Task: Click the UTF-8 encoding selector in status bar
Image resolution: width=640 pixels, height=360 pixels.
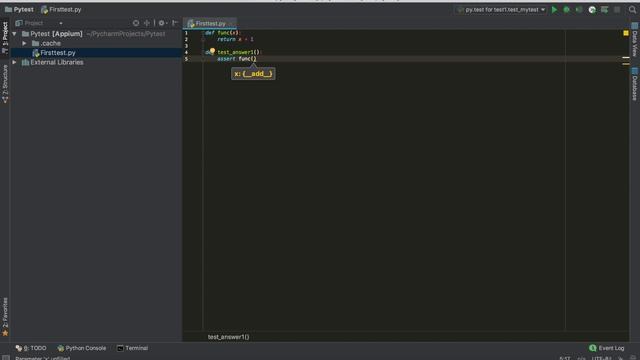Action: [x=602, y=358]
